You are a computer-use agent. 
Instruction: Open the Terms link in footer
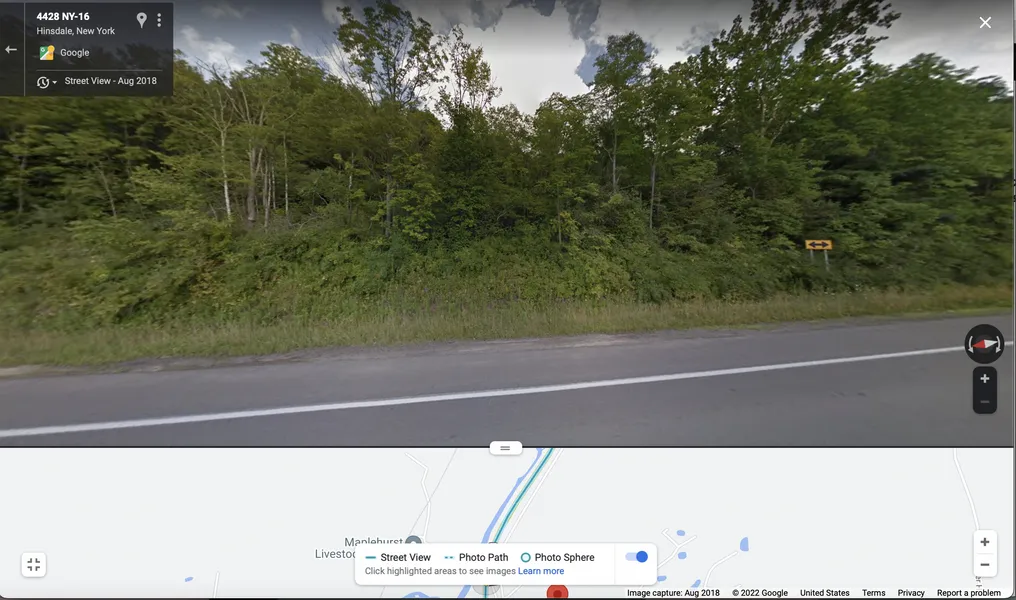[873, 593]
